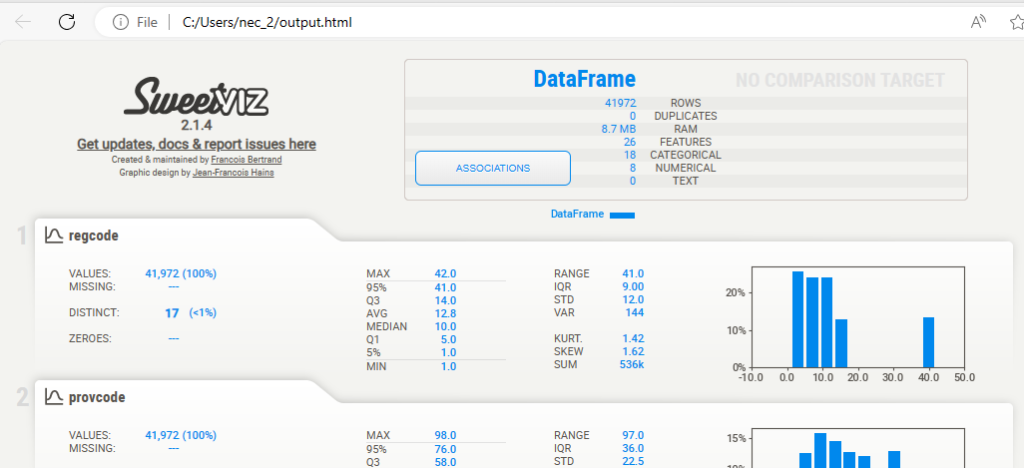This screenshot has height=468, width=1024.
Task: Open the Get updates, docs & report issues link
Action: (196, 145)
